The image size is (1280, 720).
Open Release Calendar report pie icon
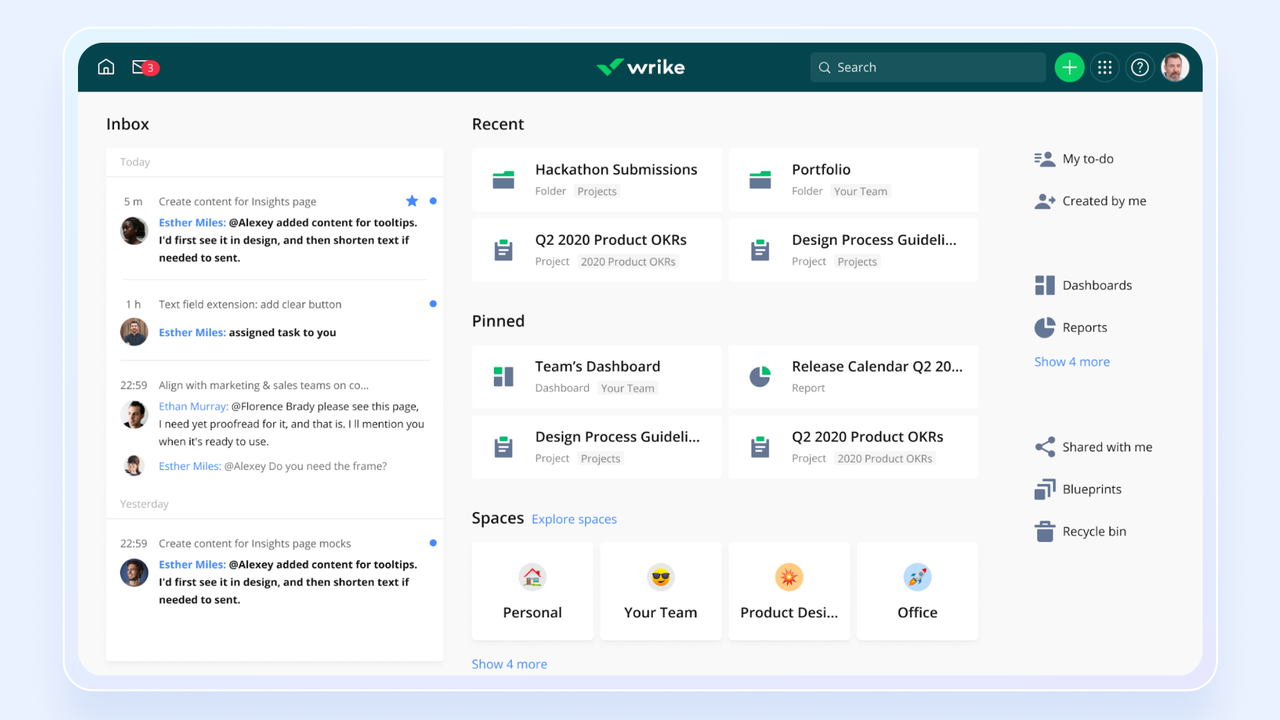click(x=760, y=377)
